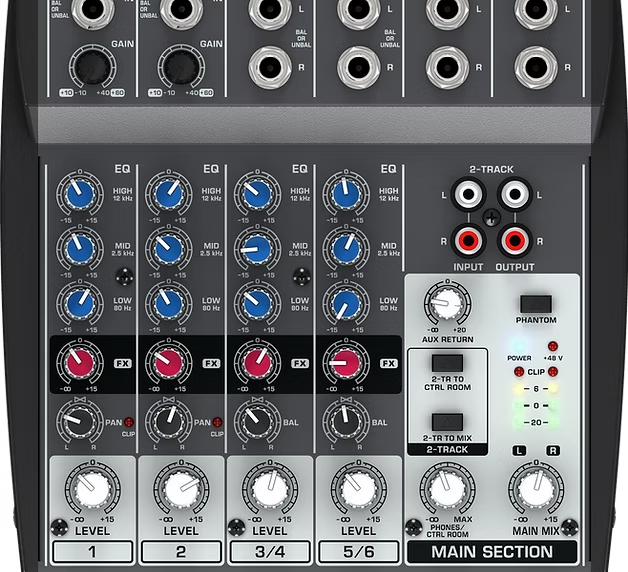Click channel label "2"
Screen dimensions: 628x572
[x=181, y=552]
